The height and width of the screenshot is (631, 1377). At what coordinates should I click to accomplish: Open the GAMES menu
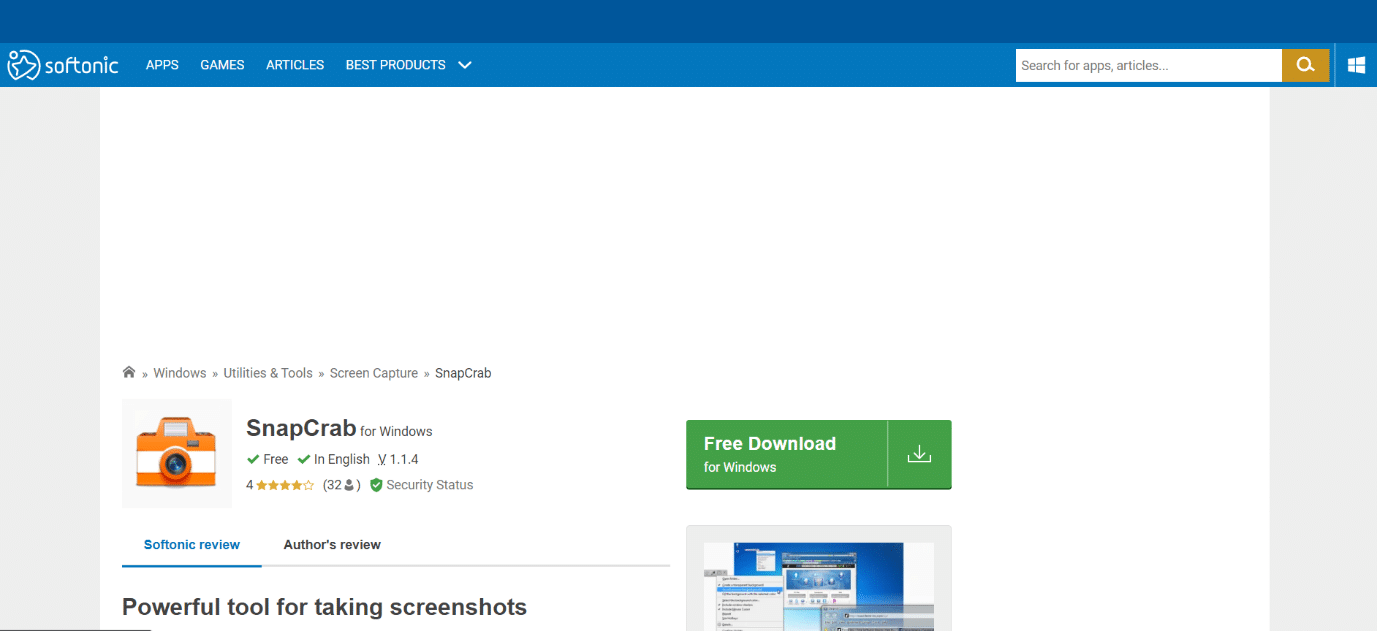[222, 65]
